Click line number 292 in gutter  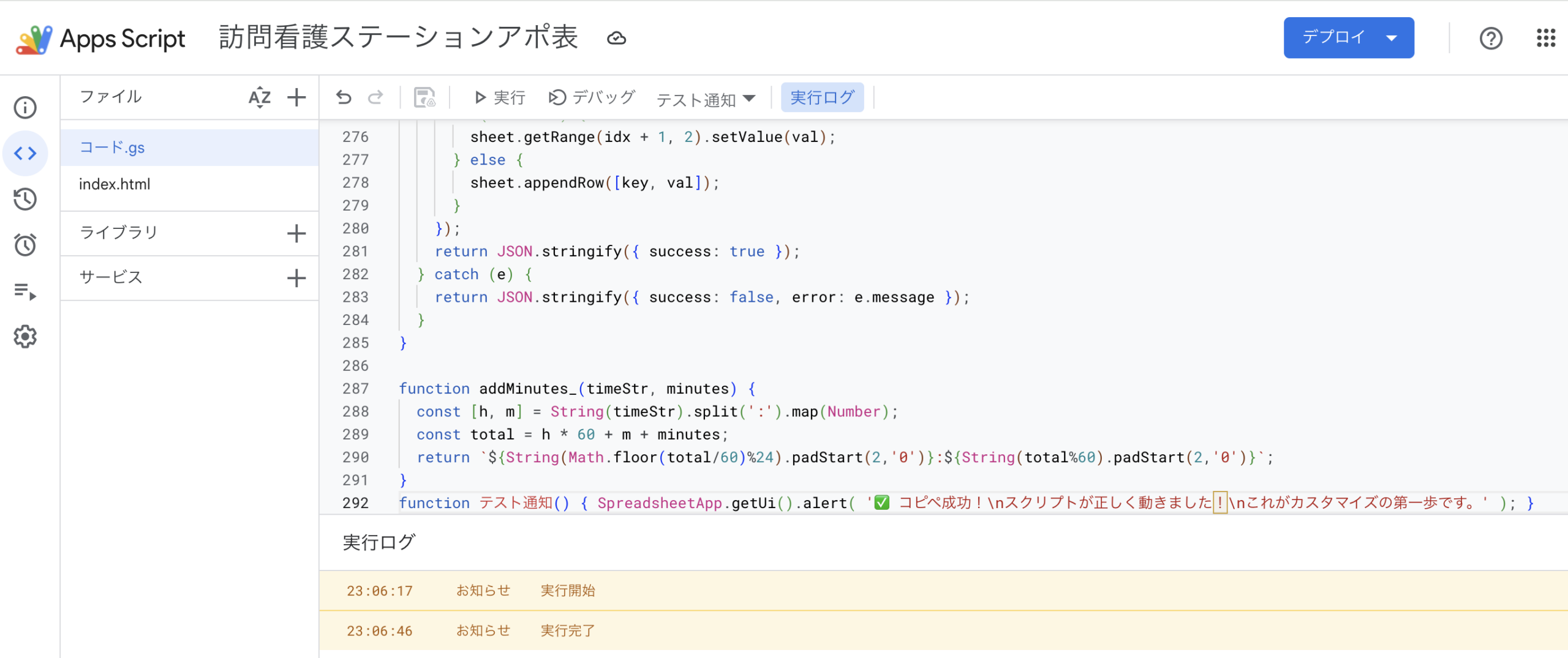pos(356,503)
